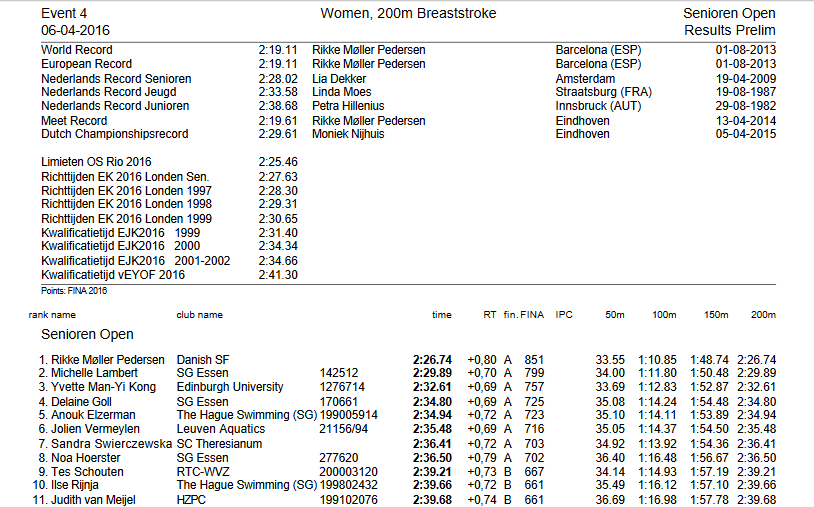814x507 pixels.
Task: Click club 'SC Theresianum'
Action: coord(219,444)
